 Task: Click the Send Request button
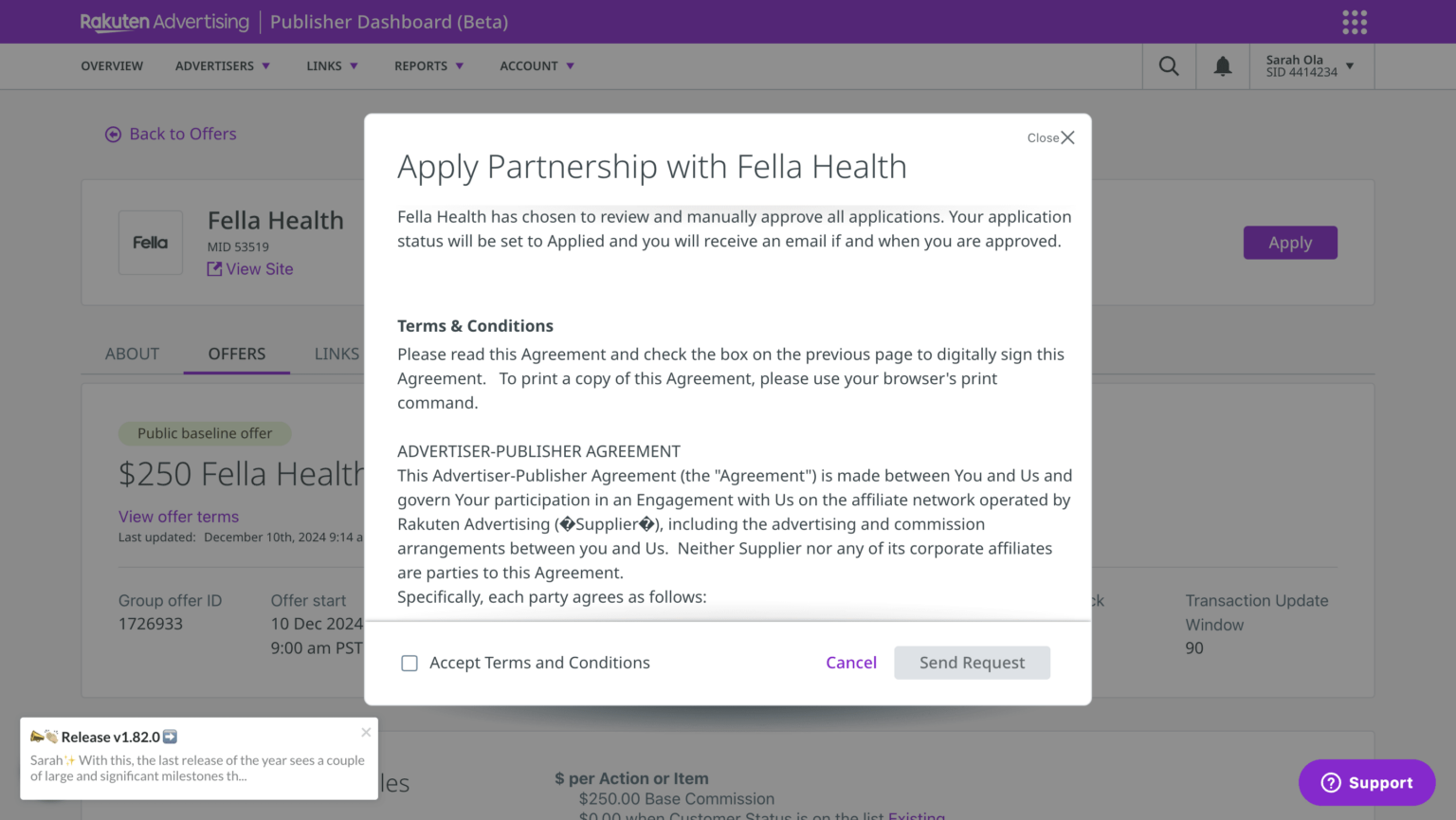tap(972, 663)
